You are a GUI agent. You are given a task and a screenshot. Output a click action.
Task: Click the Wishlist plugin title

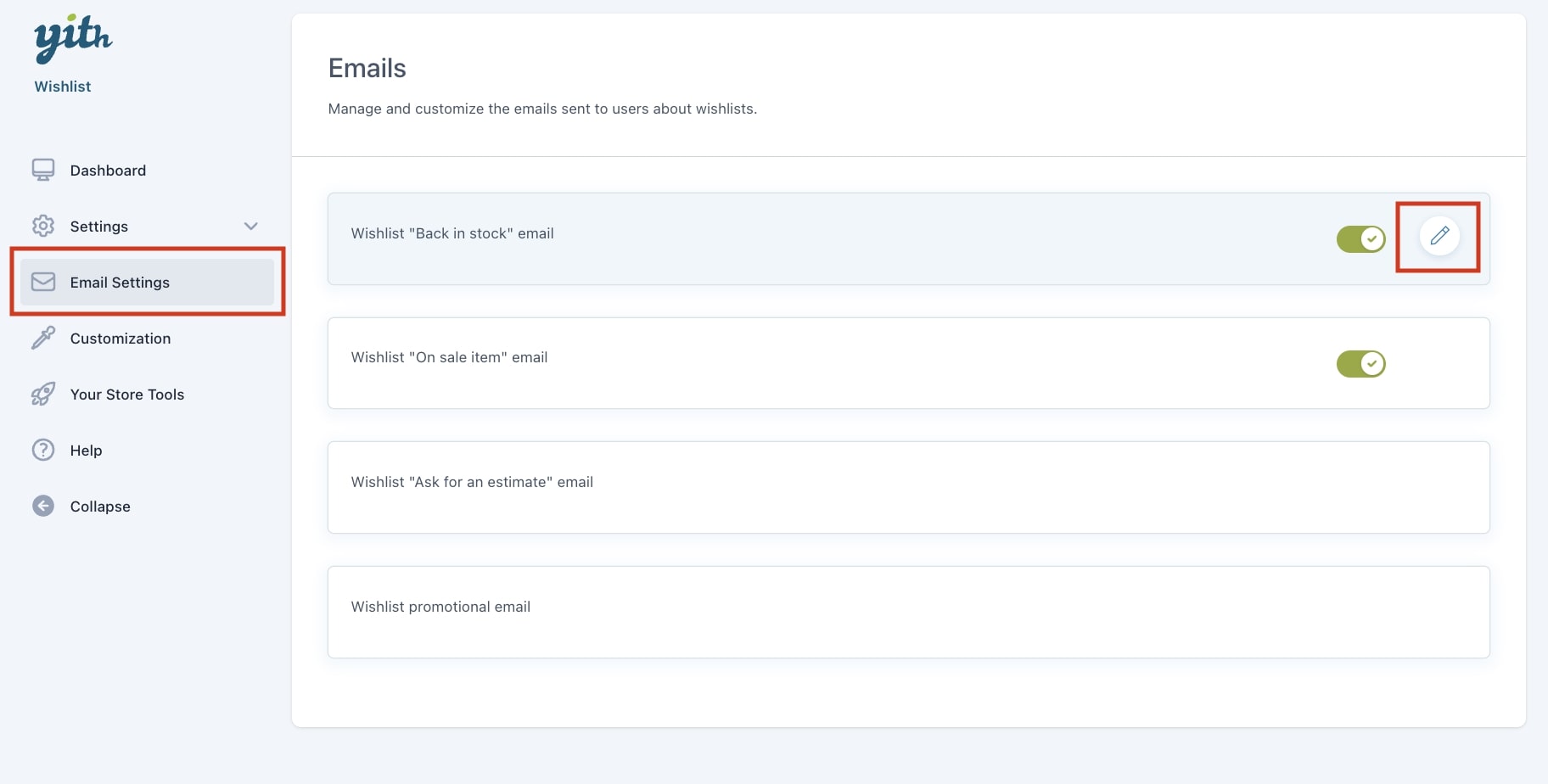coord(63,87)
